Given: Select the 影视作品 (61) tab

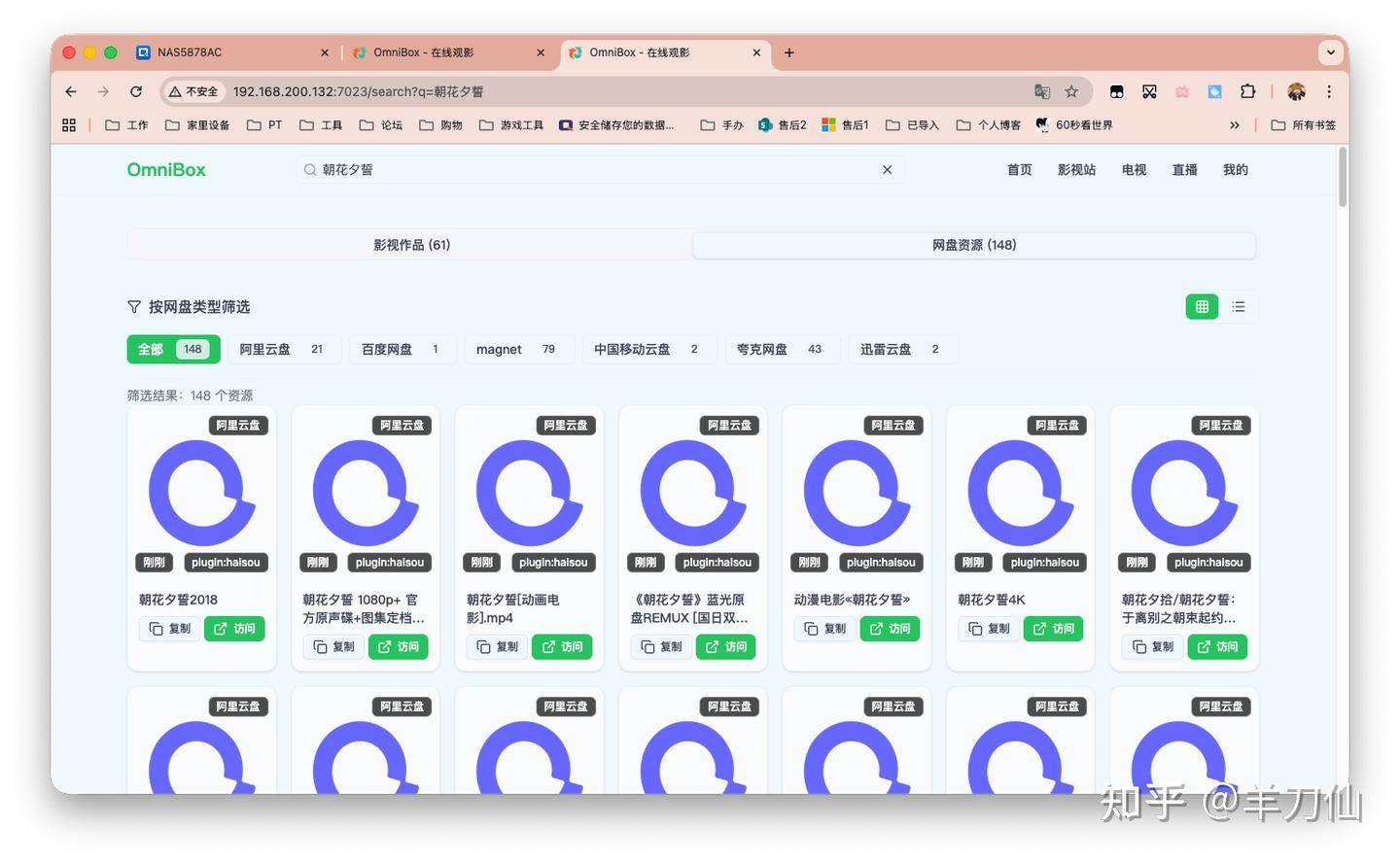Looking at the screenshot, I should pyautogui.click(x=411, y=245).
